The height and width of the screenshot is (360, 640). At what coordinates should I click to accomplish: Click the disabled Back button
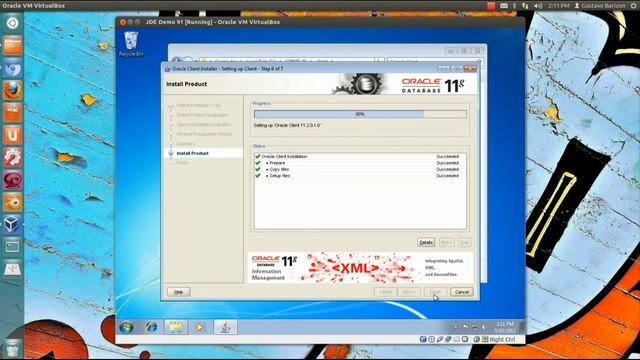385,292
